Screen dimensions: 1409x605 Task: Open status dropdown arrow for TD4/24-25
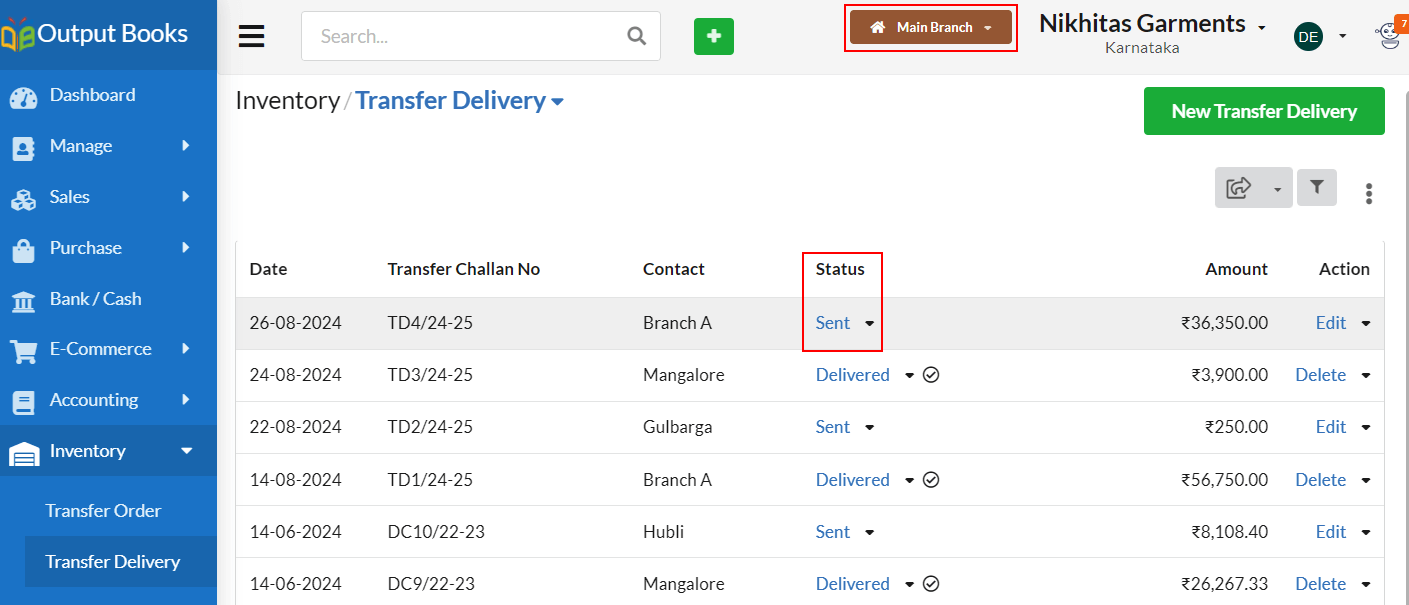[x=869, y=323]
